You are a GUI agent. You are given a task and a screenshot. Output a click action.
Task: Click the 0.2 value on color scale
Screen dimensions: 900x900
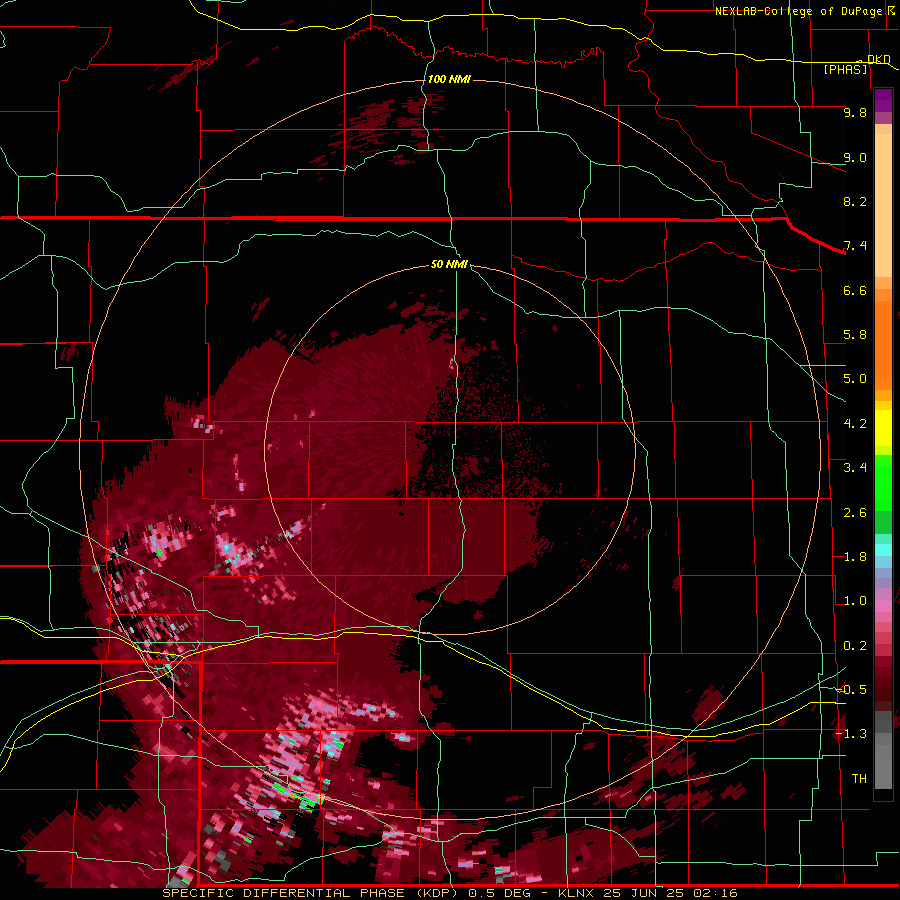(855, 646)
